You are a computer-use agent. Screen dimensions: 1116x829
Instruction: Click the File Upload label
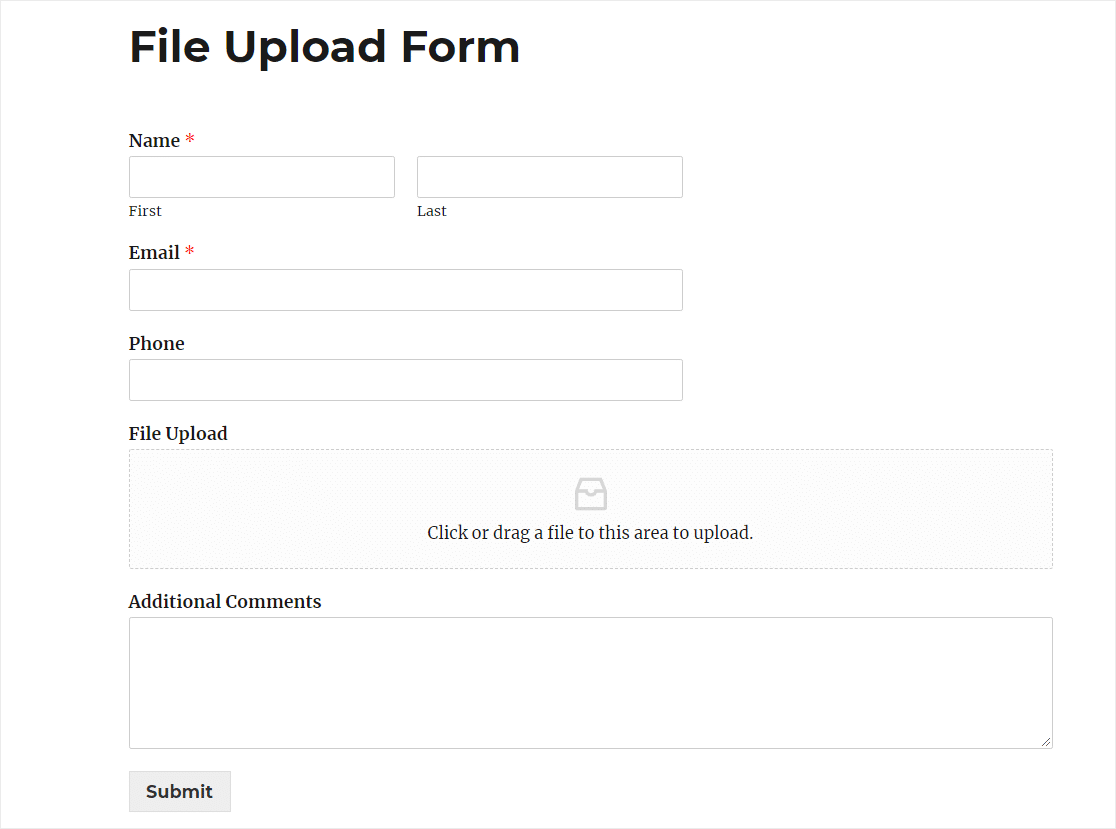pyautogui.click(x=178, y=434)
